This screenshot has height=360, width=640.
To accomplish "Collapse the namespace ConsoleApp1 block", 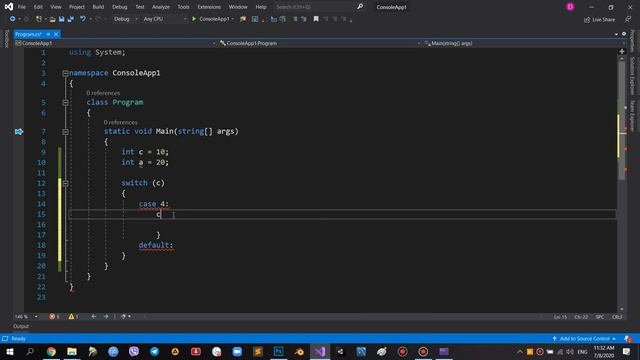I will (x=65, y=73).
